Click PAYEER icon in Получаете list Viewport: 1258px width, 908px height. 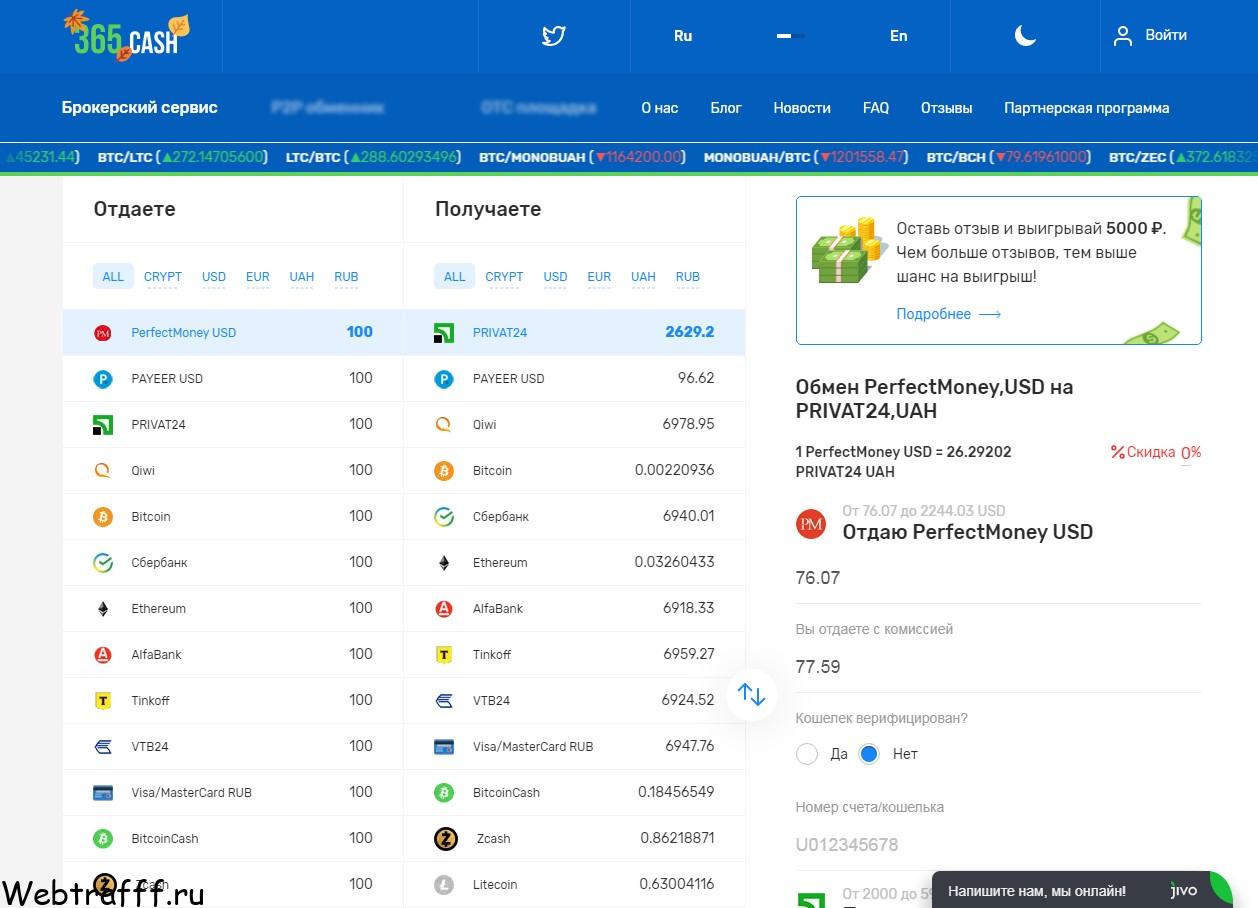444,379
